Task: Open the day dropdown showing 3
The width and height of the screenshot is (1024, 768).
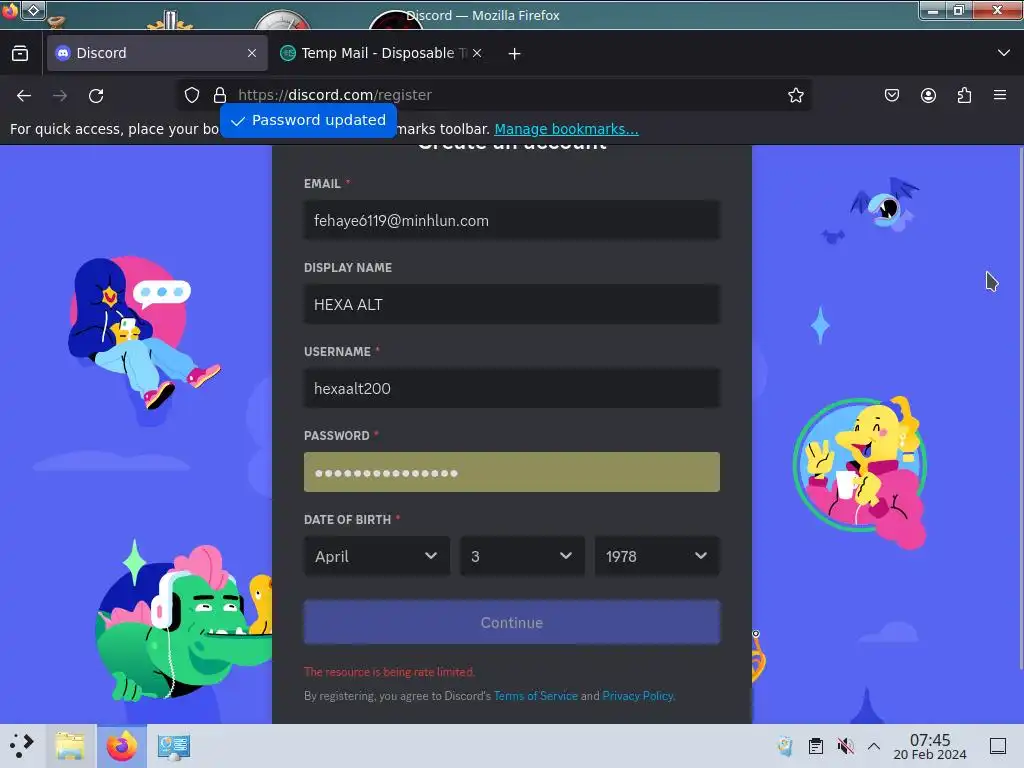Action: pyautogui.click(x=522, y=556)
